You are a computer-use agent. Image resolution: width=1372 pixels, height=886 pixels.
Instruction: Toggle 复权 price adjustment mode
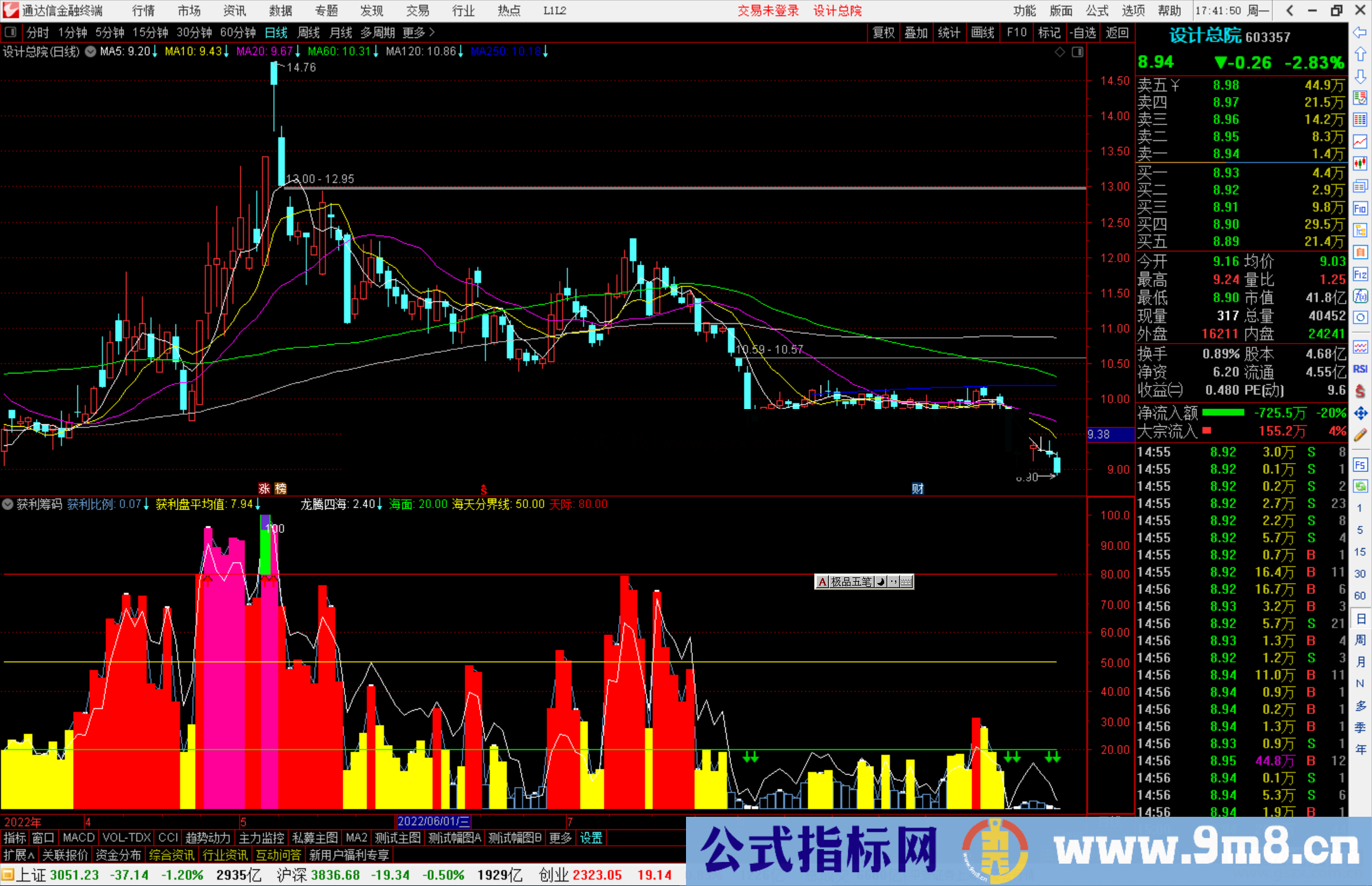pos(883,32)
